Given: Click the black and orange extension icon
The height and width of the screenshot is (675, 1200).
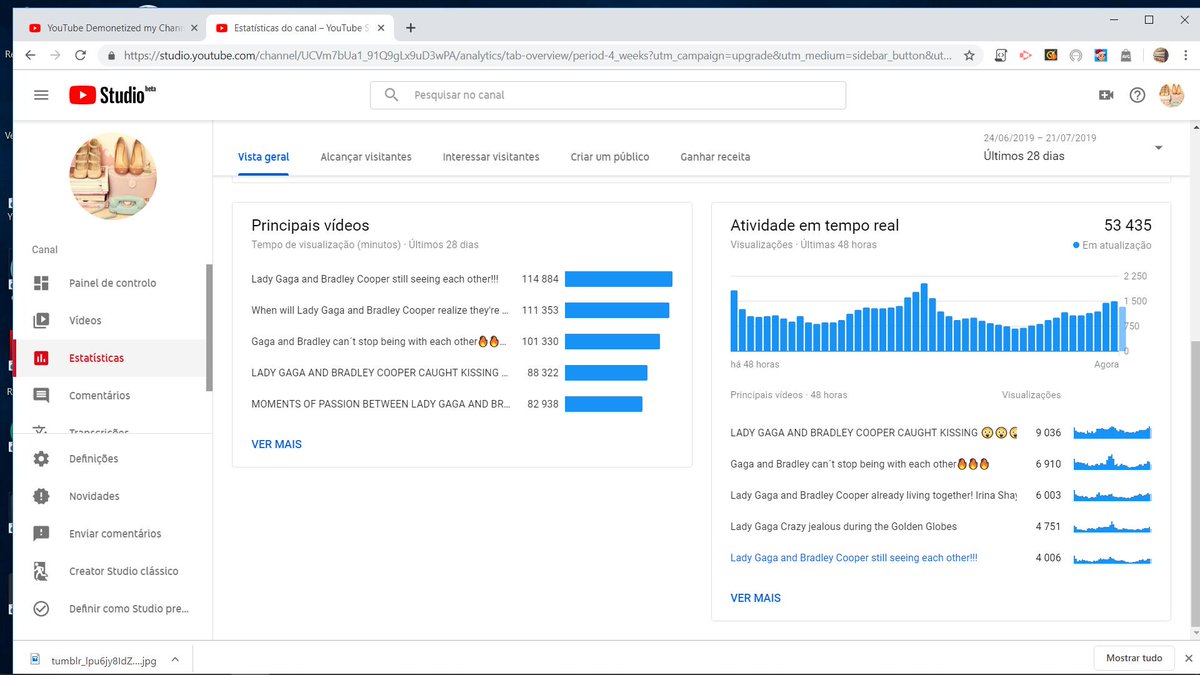Looking at the screenshot, I should (1051, 56).
